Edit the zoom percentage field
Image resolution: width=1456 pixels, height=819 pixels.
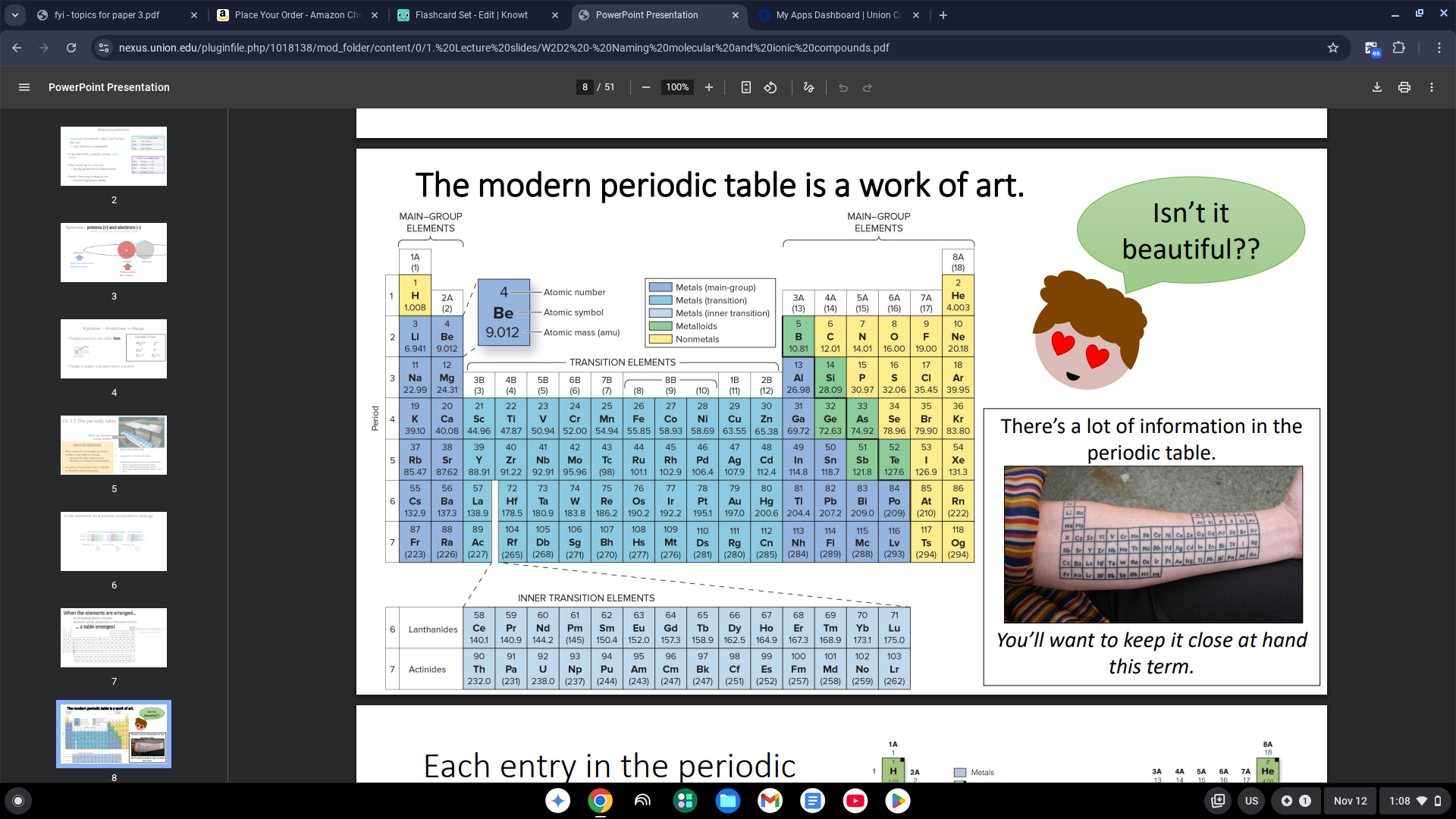(676, 87)
